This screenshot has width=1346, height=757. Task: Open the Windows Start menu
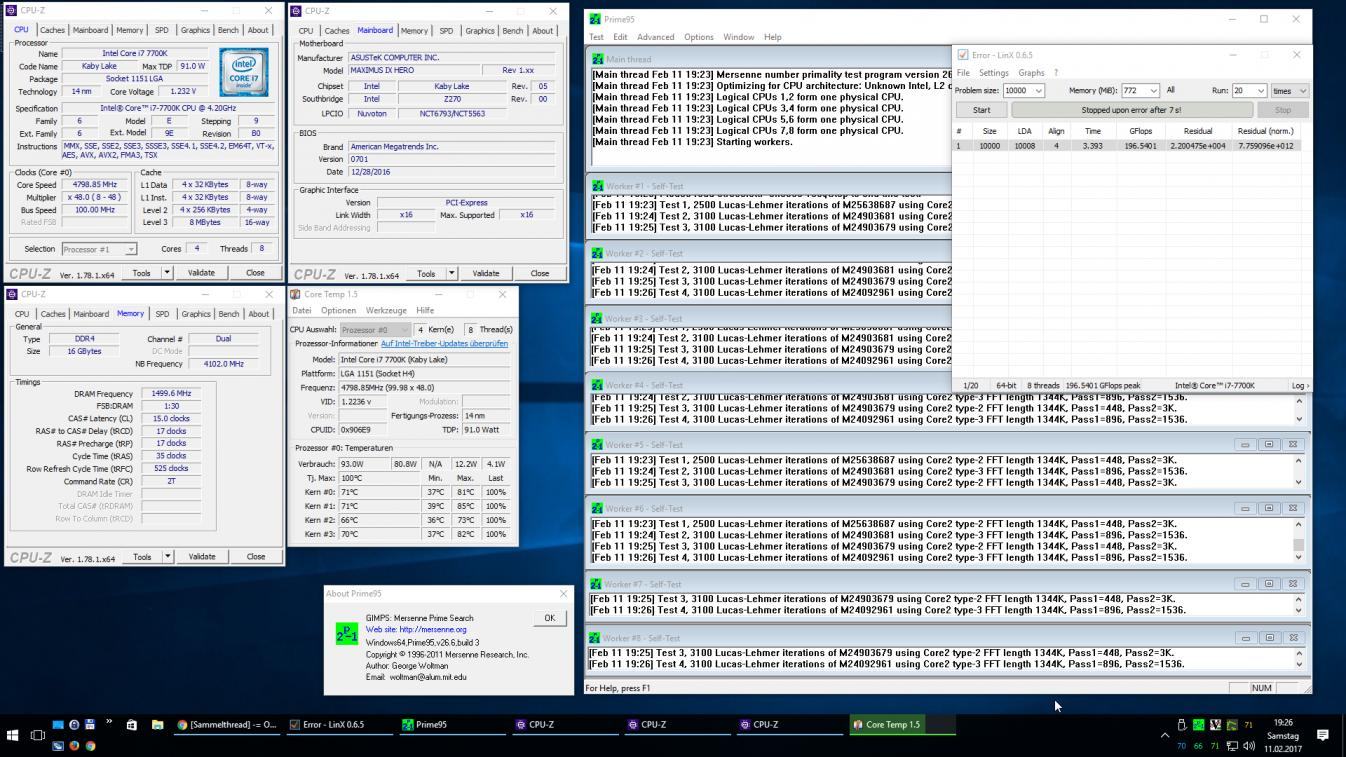click(12, 735)
